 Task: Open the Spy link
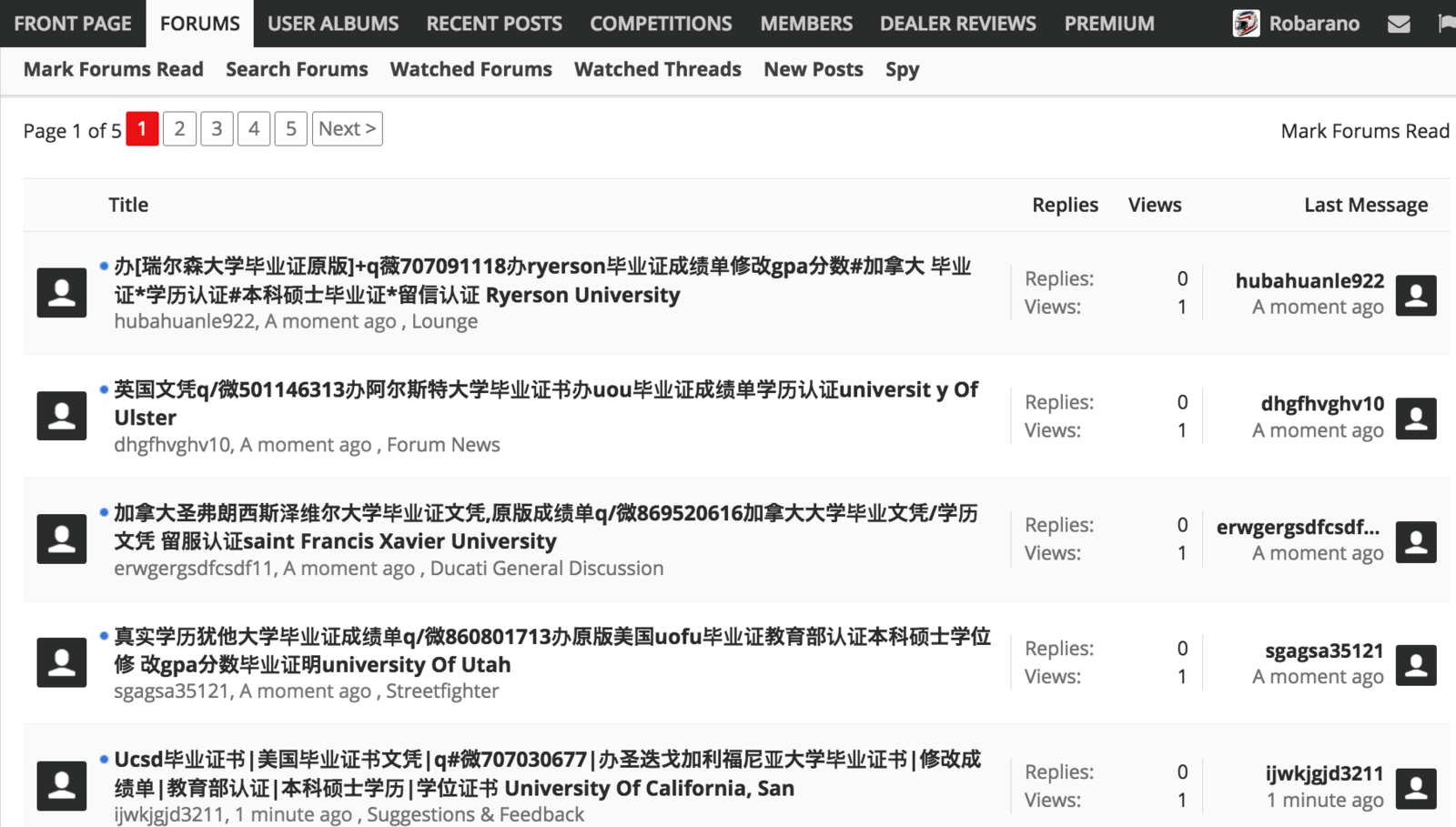click(903, 69)
